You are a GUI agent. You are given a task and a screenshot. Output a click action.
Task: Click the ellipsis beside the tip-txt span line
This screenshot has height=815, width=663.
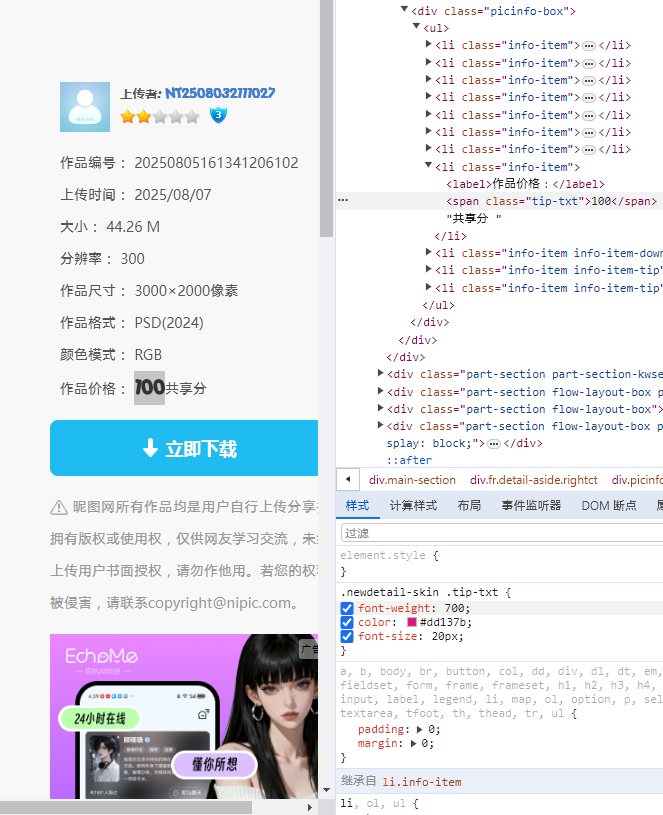(344, 201)
